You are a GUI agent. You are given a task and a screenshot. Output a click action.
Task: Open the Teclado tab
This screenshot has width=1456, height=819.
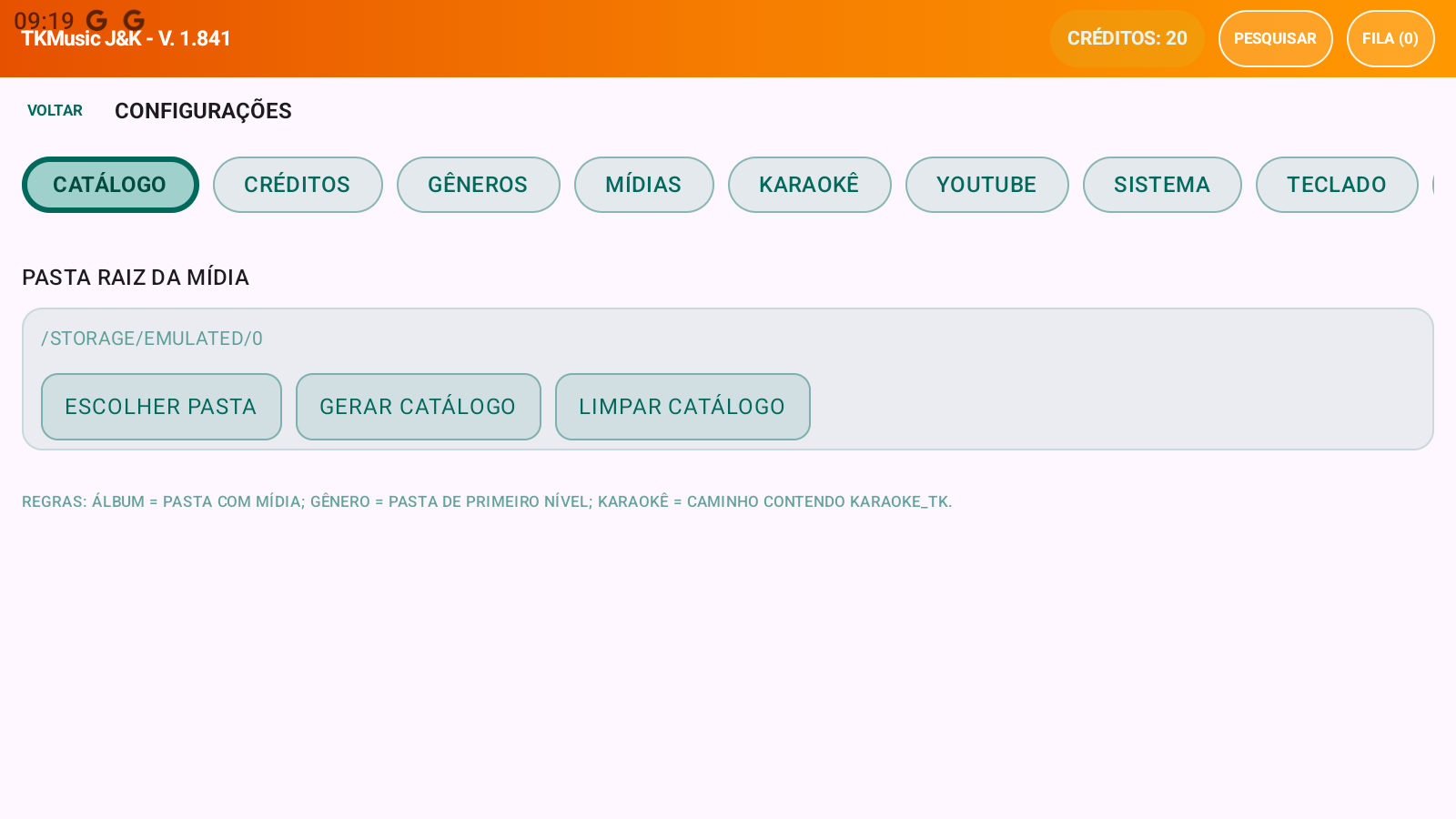(1337, 185)
